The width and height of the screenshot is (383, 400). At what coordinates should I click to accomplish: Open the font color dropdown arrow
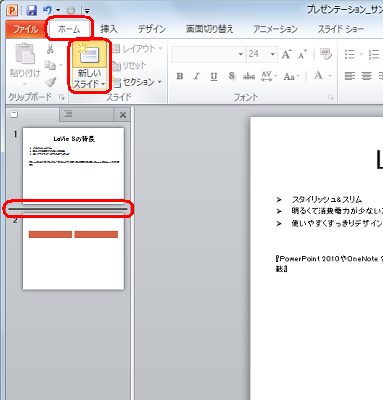point(330,76)
